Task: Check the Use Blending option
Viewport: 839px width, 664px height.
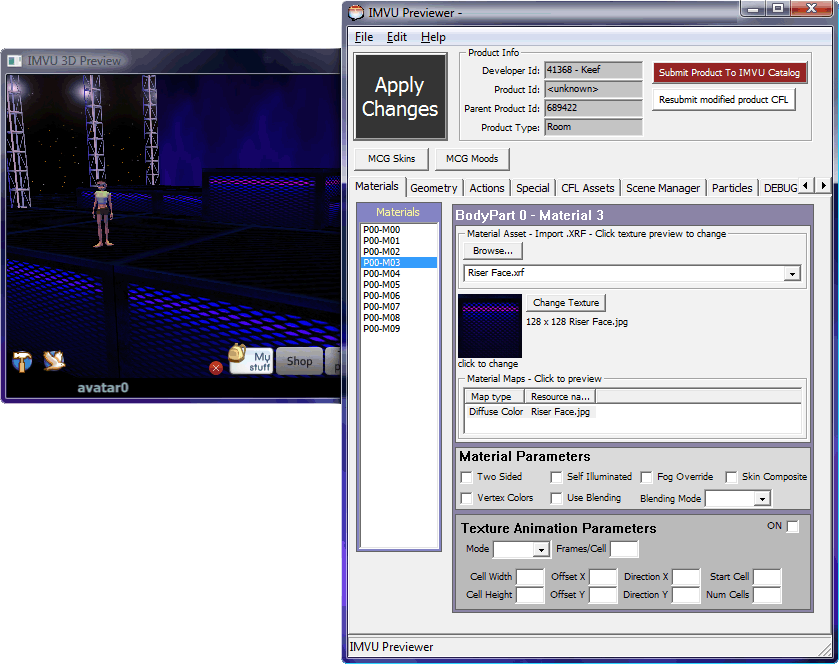Action: coord(556,498)
